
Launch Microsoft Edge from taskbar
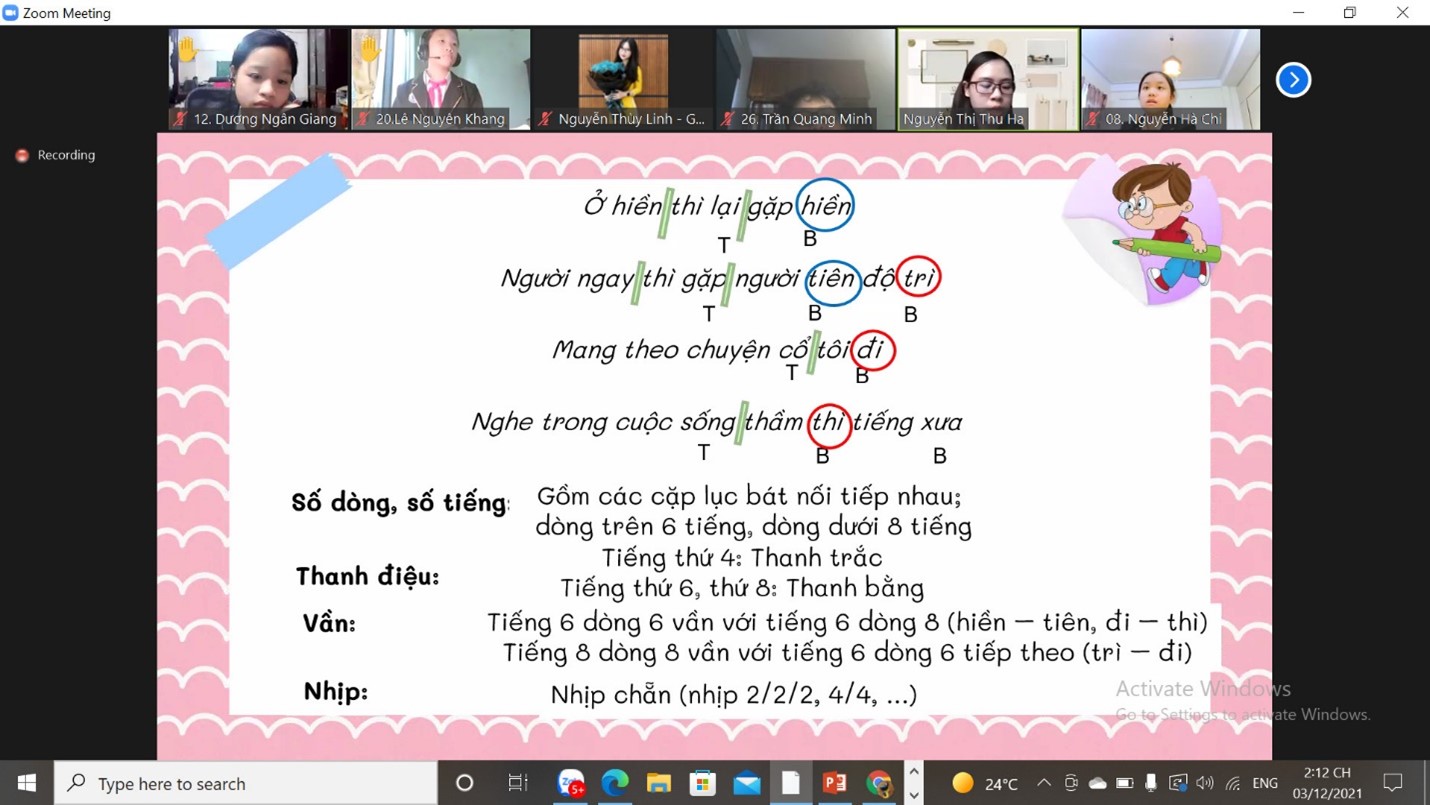(614, 783)
